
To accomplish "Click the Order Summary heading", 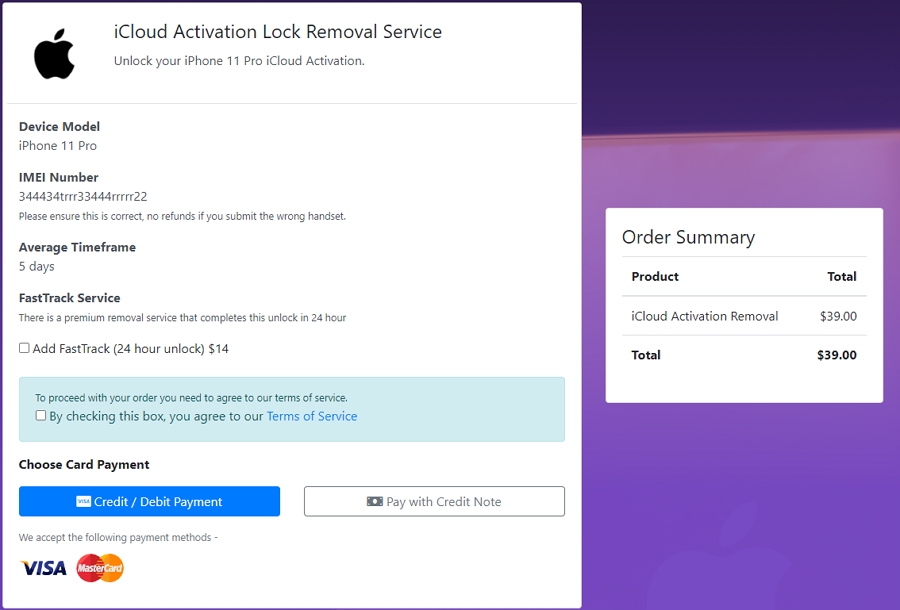I will click(690, 237).
